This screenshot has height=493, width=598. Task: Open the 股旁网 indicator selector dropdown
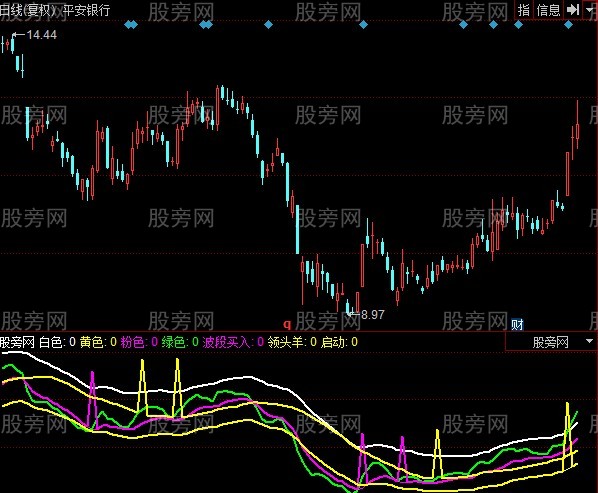point(551,342)
